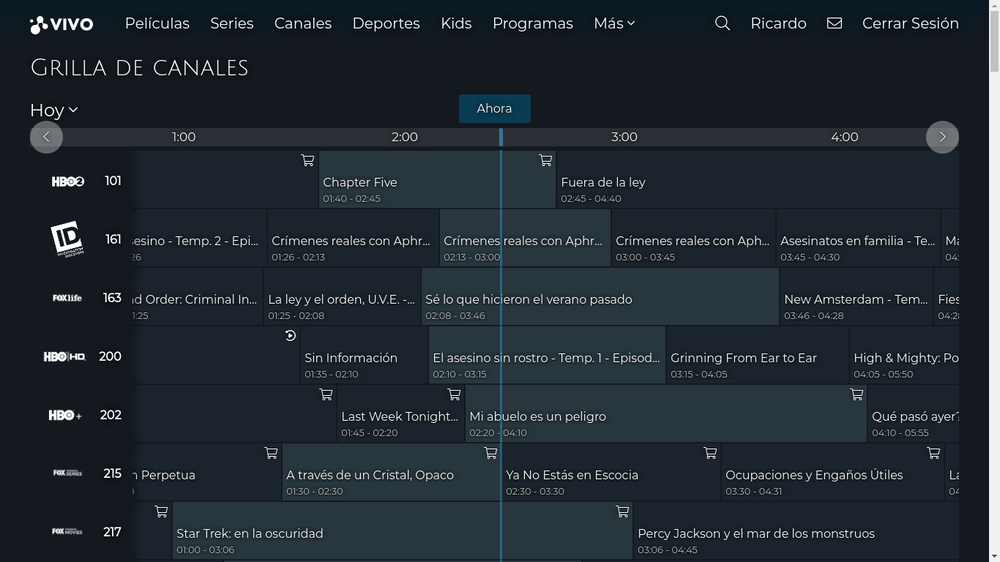Click the search magnifier icon
The image size is (1000, 562).
coord(722,23)
